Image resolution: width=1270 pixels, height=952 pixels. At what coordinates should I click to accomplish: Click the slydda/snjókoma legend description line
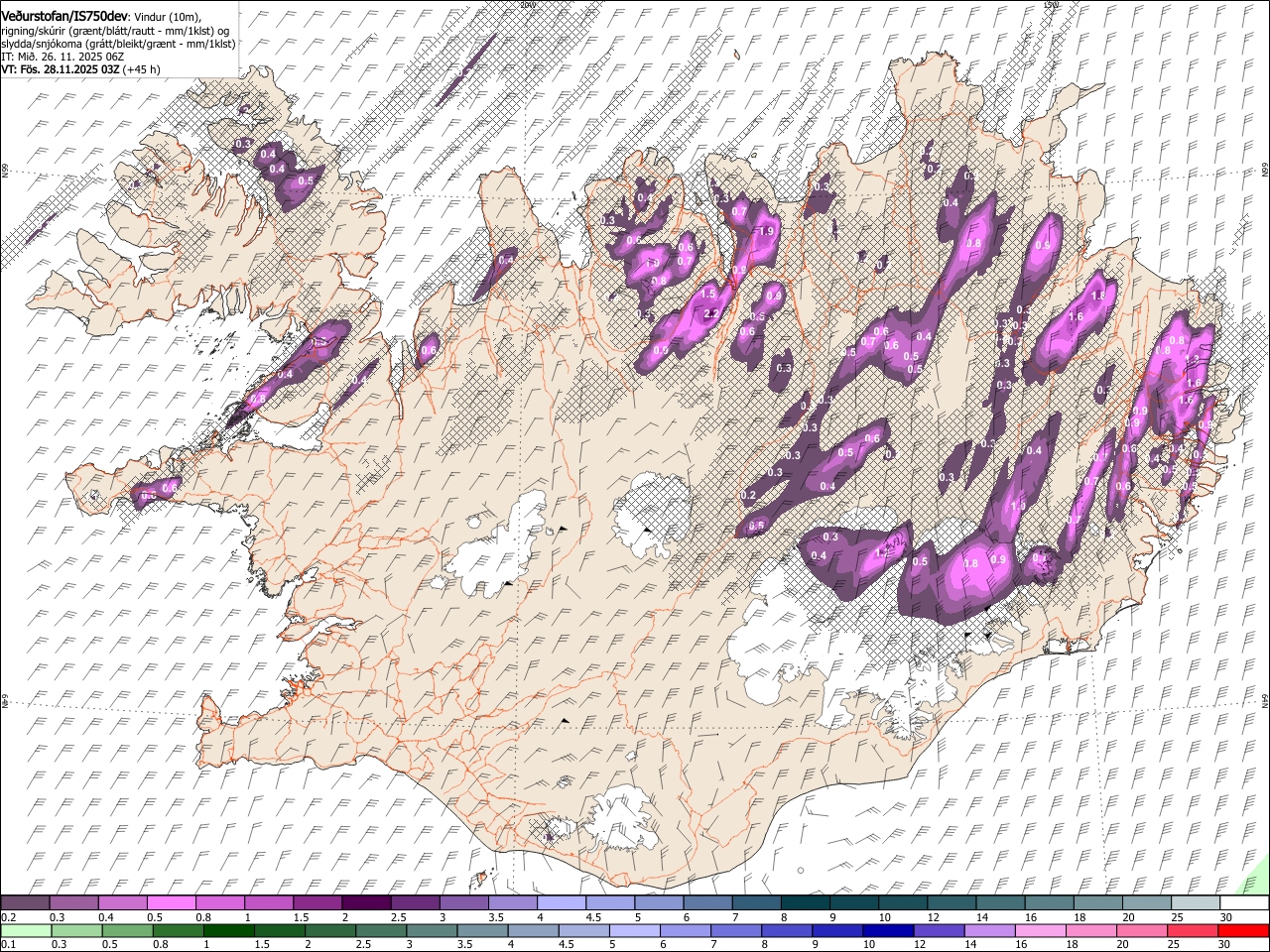coord(118,44)
